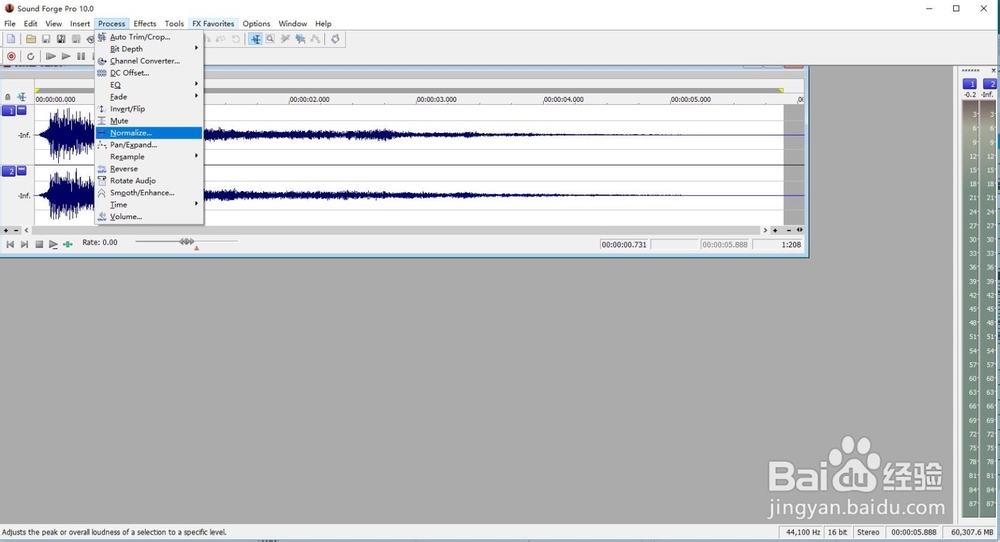Expand the Time submenu
The image size is (1000, 542).
click(x=149, y=205)
